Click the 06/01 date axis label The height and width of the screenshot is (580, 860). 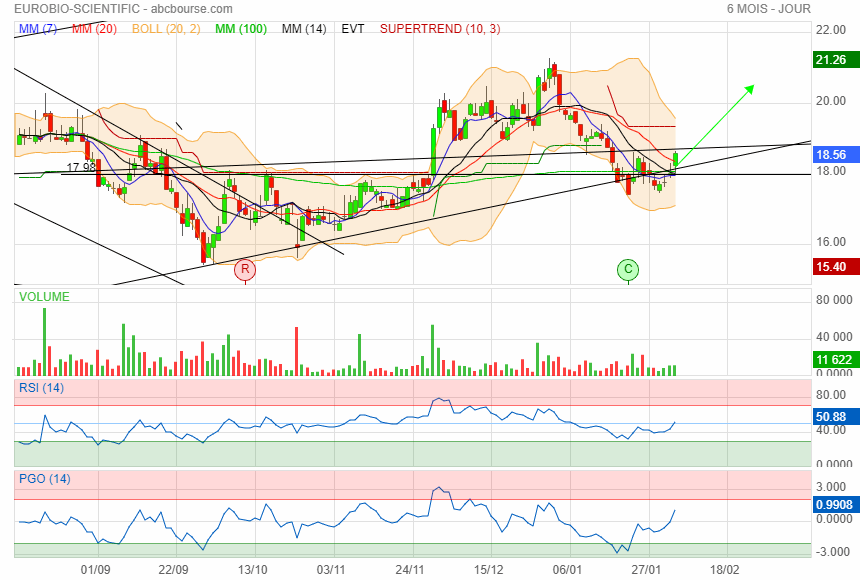click(567, 570)
